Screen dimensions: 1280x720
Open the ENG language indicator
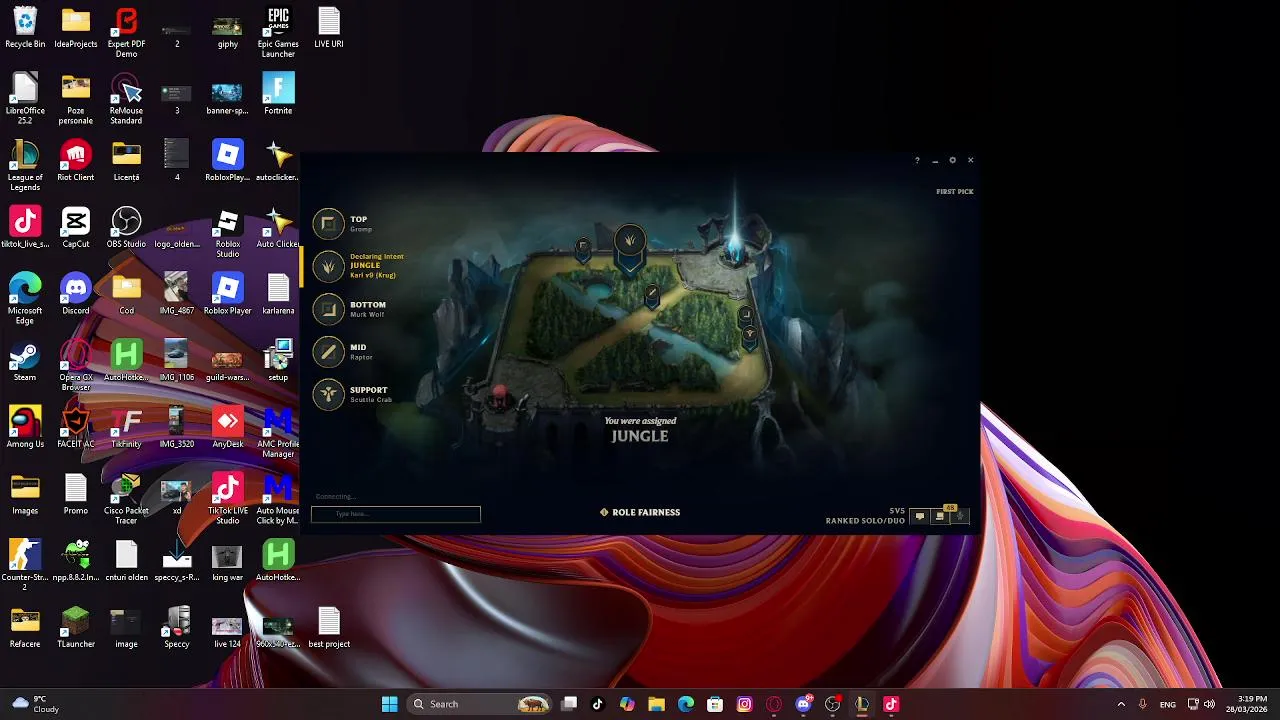tap(1167, 704)
